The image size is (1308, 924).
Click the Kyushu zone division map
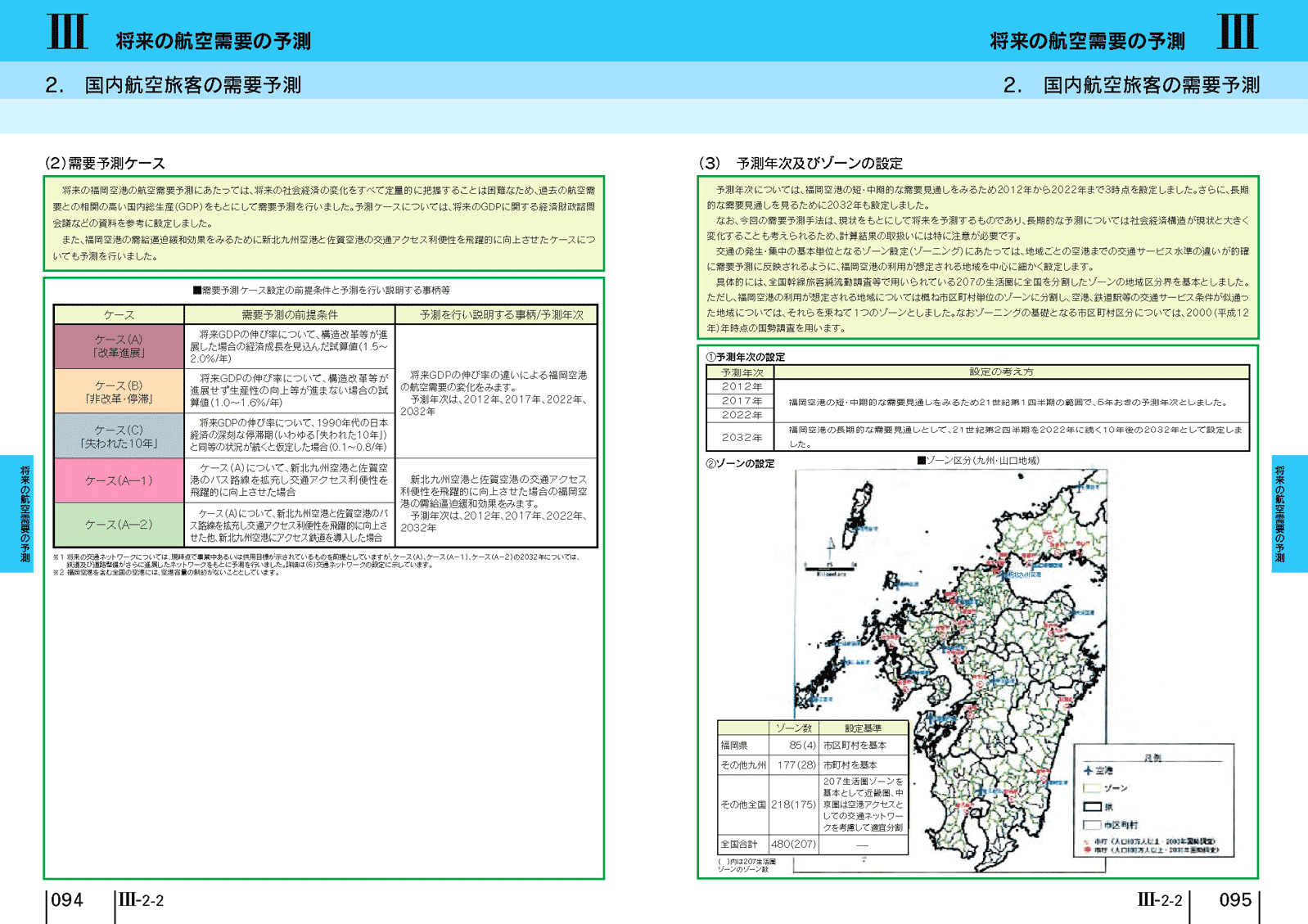tap(949, 669)
